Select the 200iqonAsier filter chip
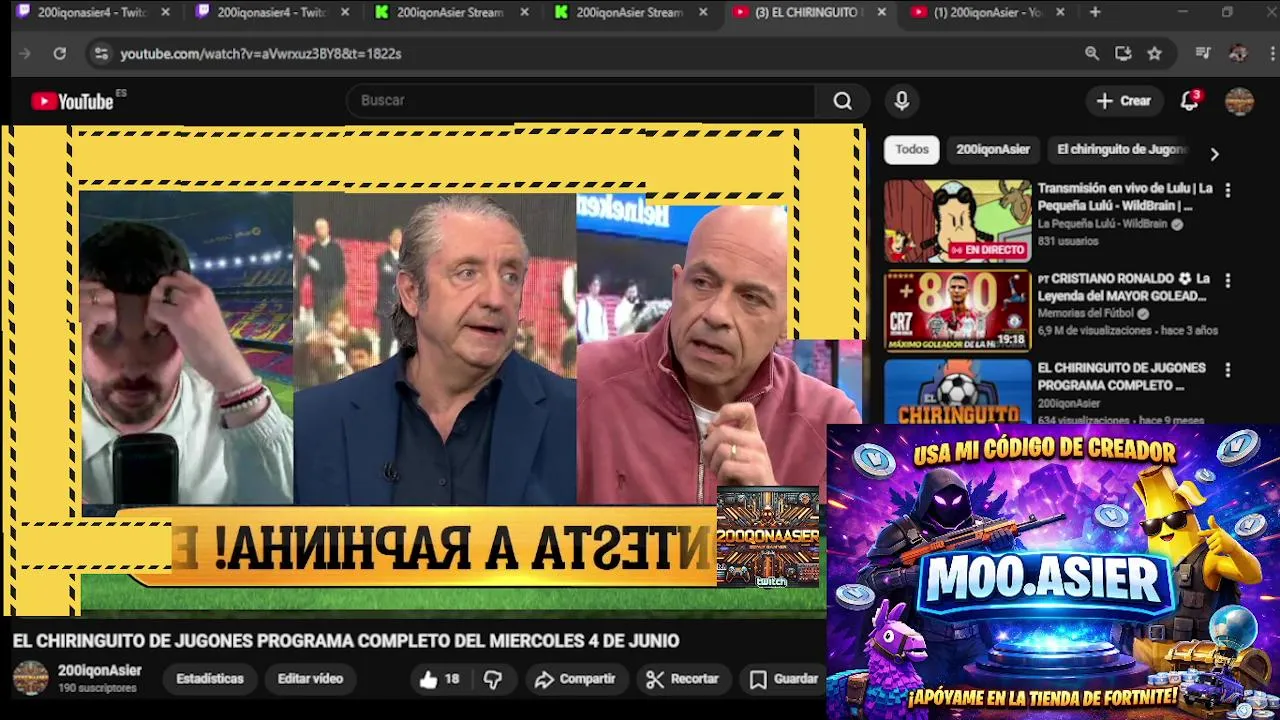This screenshot has height=720, width=1280. 992,150
